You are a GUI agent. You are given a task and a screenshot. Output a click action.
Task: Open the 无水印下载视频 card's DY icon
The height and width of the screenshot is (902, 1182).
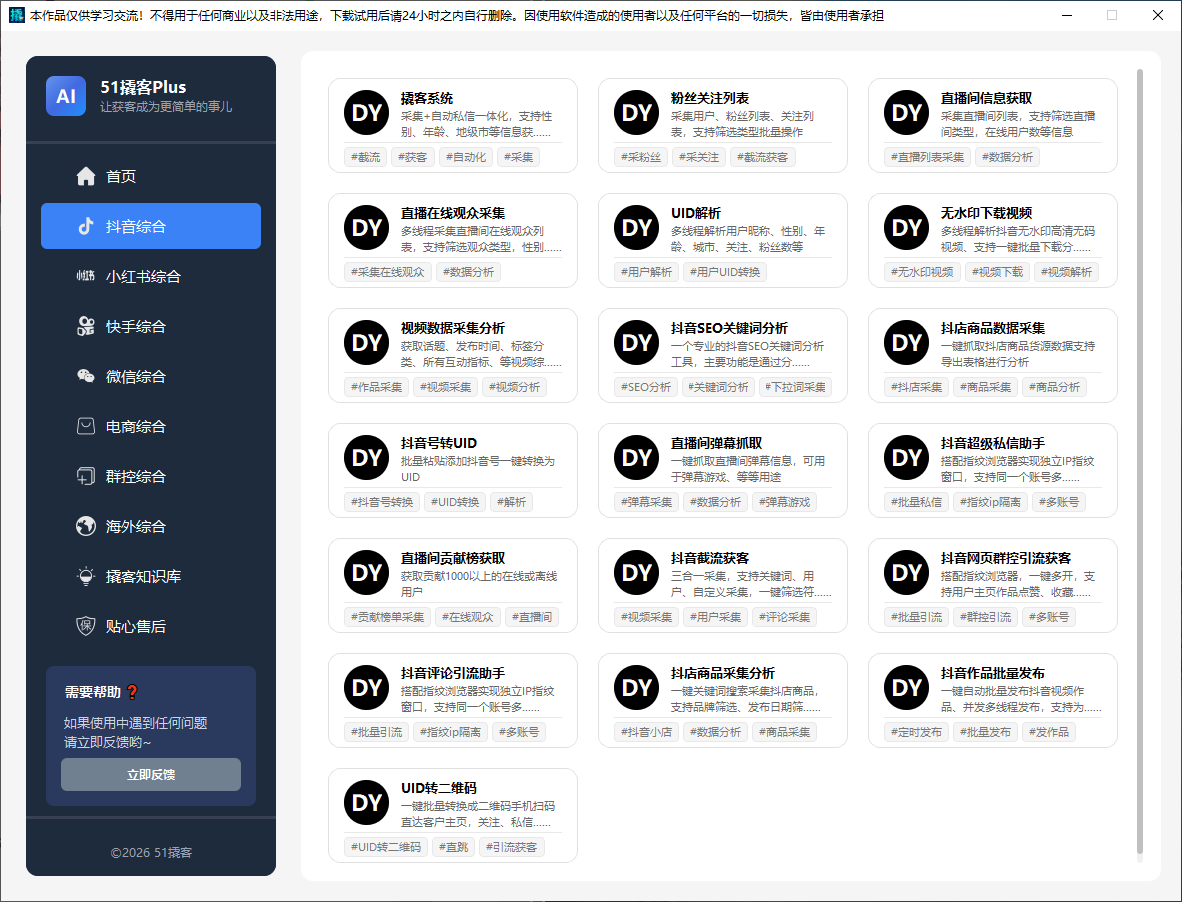pos(906,228)
